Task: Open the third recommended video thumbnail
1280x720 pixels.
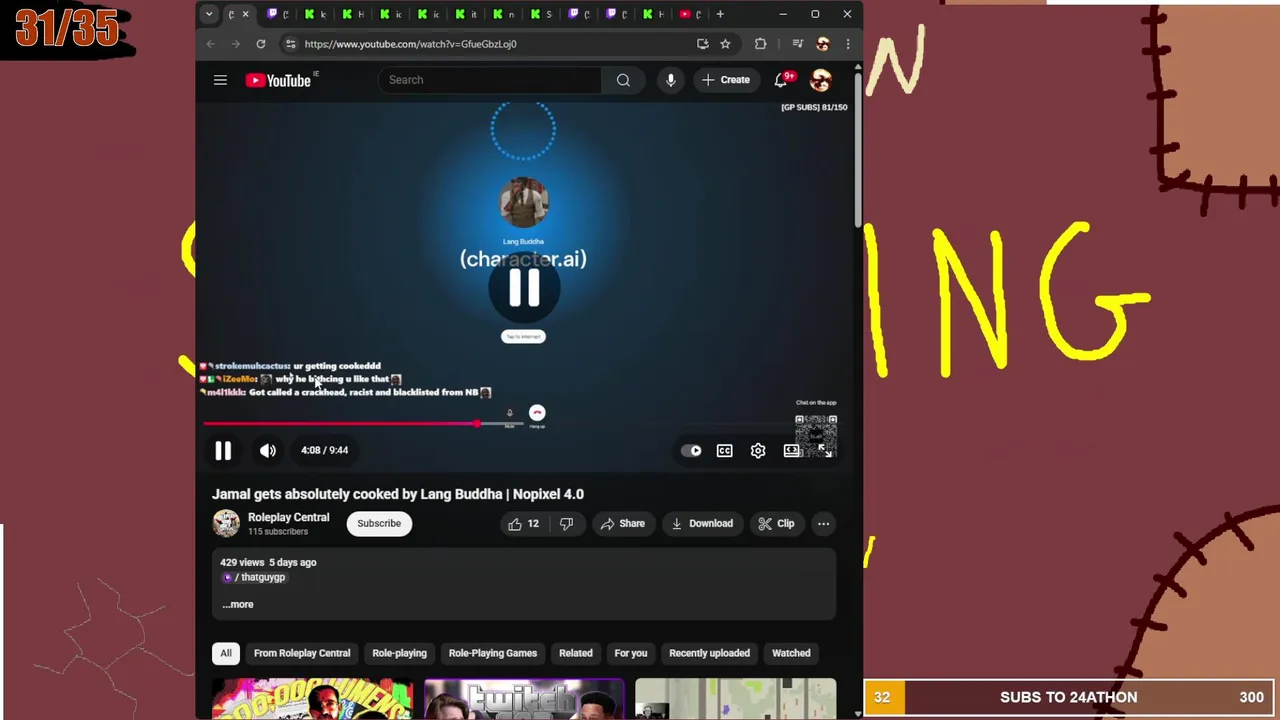Action: (736, 699)
